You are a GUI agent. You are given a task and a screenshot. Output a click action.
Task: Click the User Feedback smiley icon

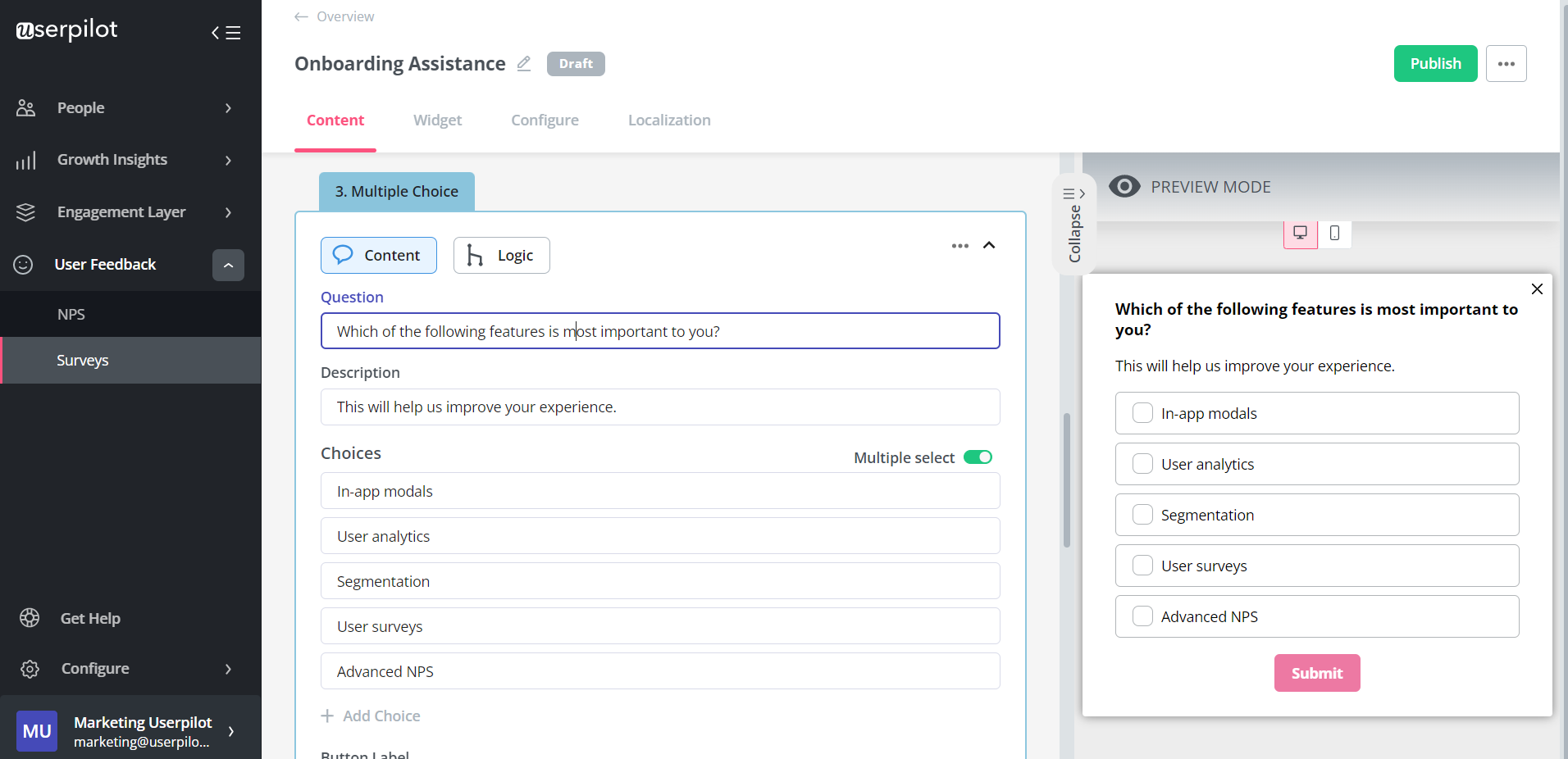(24, 265)
